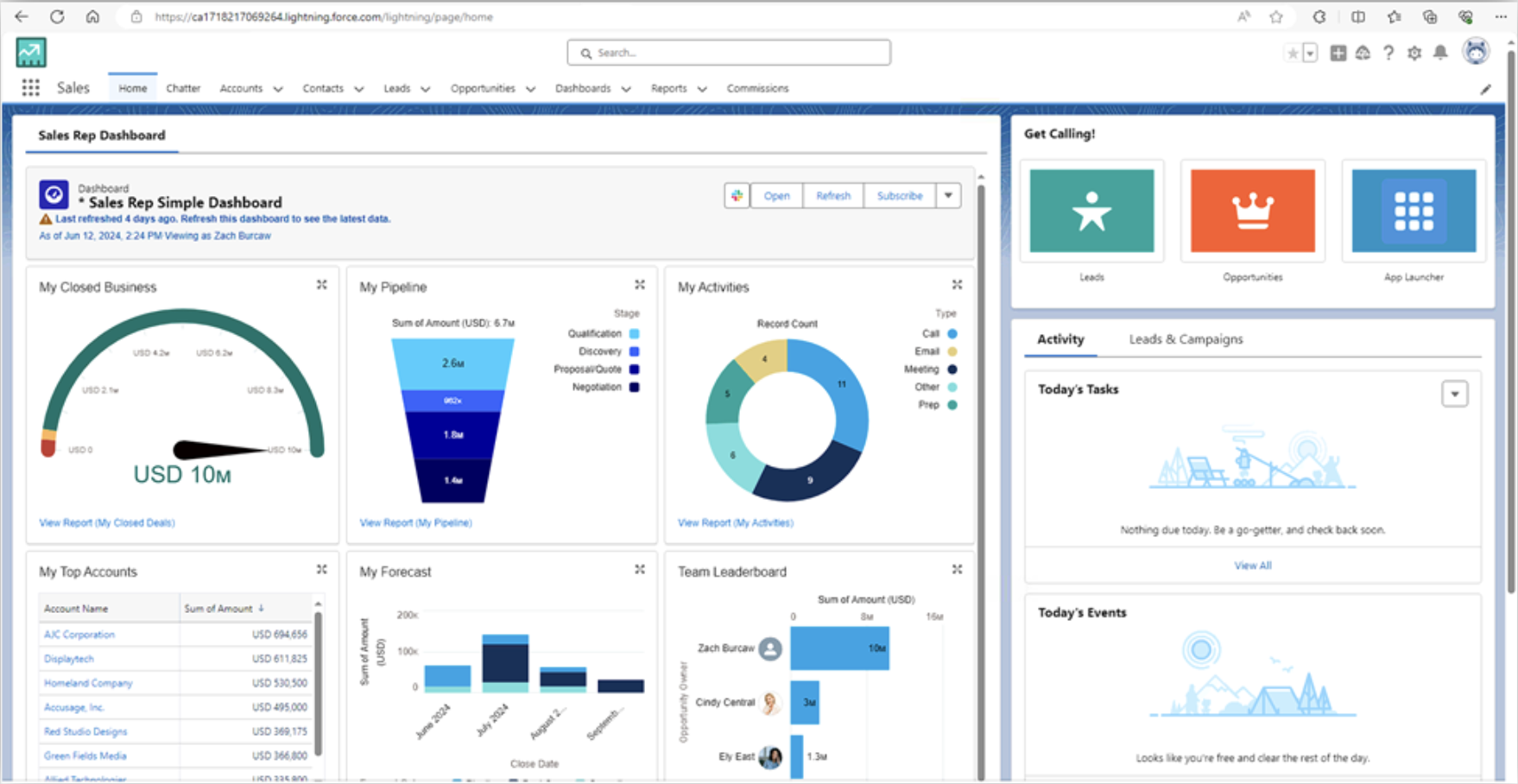1518x784 pixels.
Task: Open the Opportunities crown tile
Action: click(1253, 211)
